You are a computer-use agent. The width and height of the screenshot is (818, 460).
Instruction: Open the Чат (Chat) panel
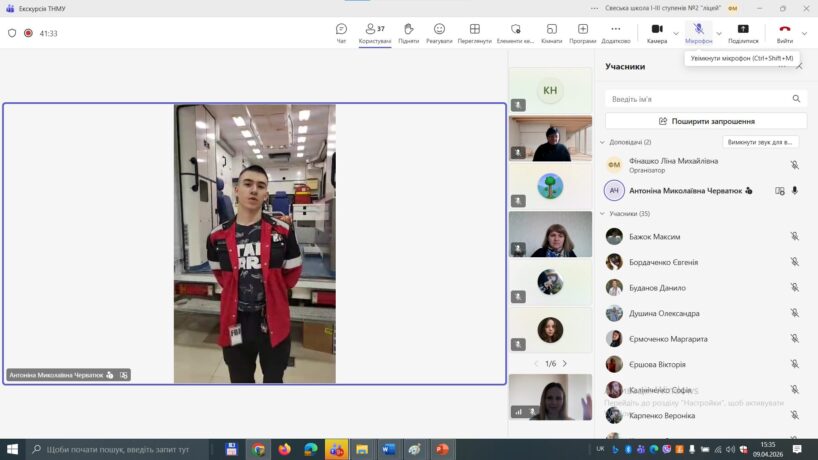341,32
